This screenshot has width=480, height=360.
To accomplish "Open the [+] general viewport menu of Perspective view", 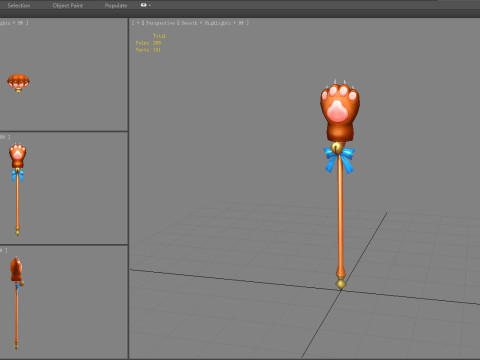I will (137, 23).
